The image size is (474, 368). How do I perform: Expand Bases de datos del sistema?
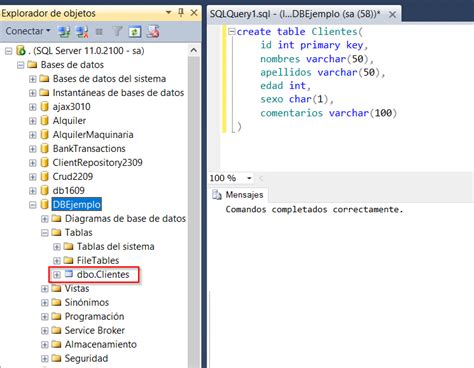33,79
